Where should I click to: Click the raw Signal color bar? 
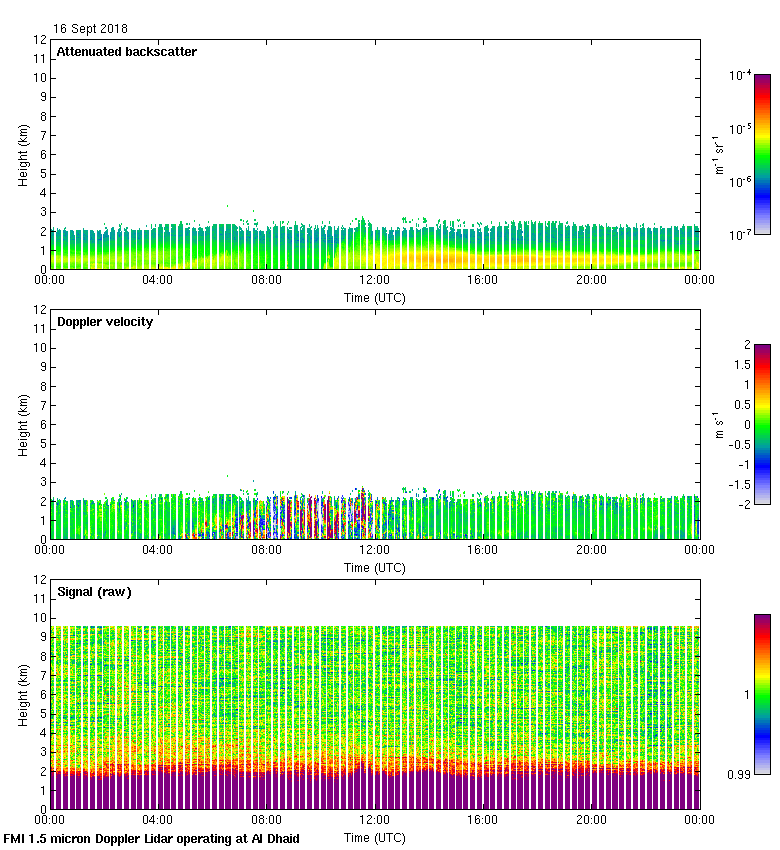point(762,694)
